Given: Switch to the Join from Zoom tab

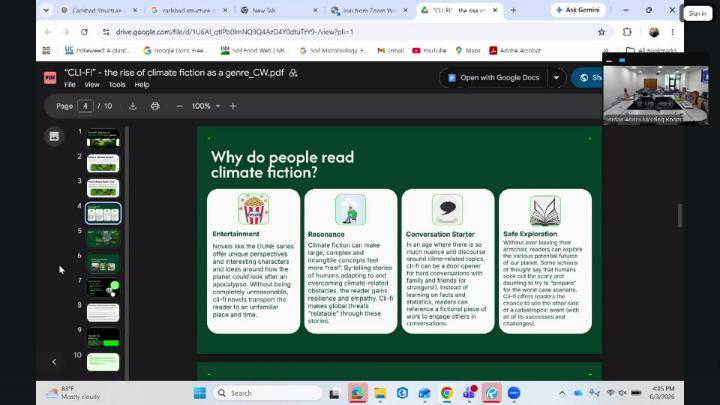Looking at the screenshot, I should (x=369, y=10).
